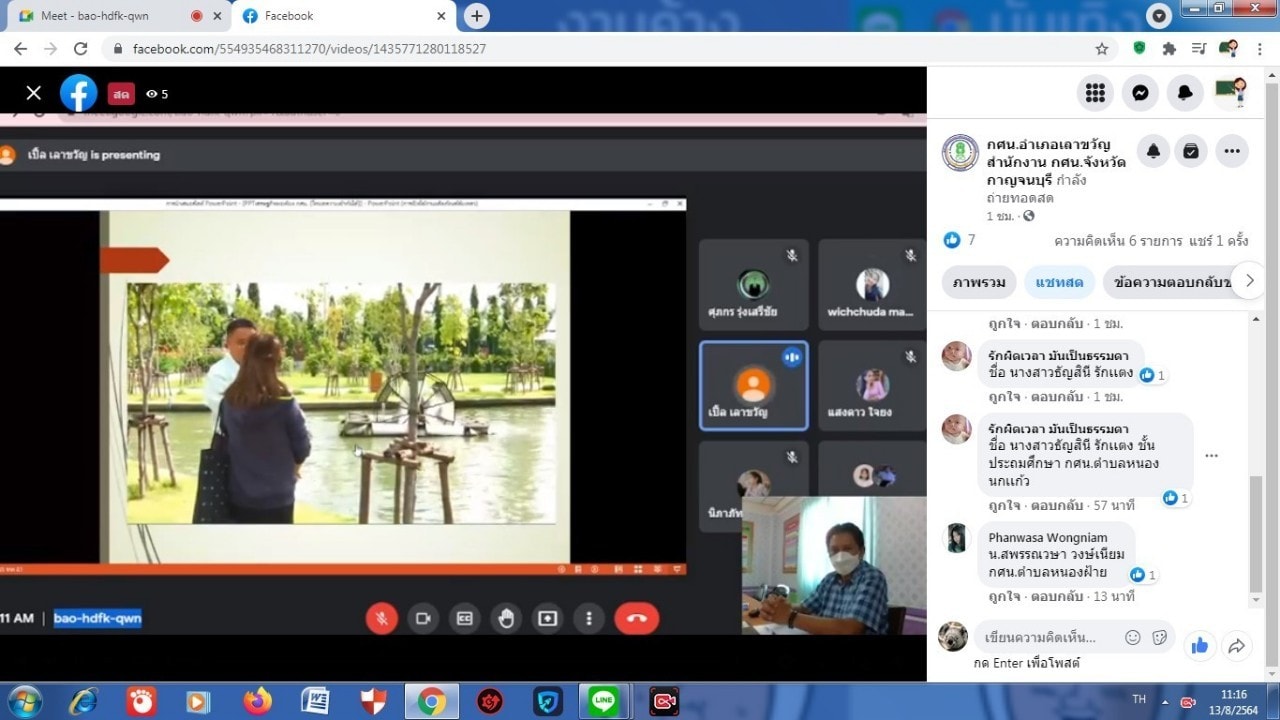Open Facebook Messenger icon
This screenshot has width=1280, height=720.
coord(1140,93)
